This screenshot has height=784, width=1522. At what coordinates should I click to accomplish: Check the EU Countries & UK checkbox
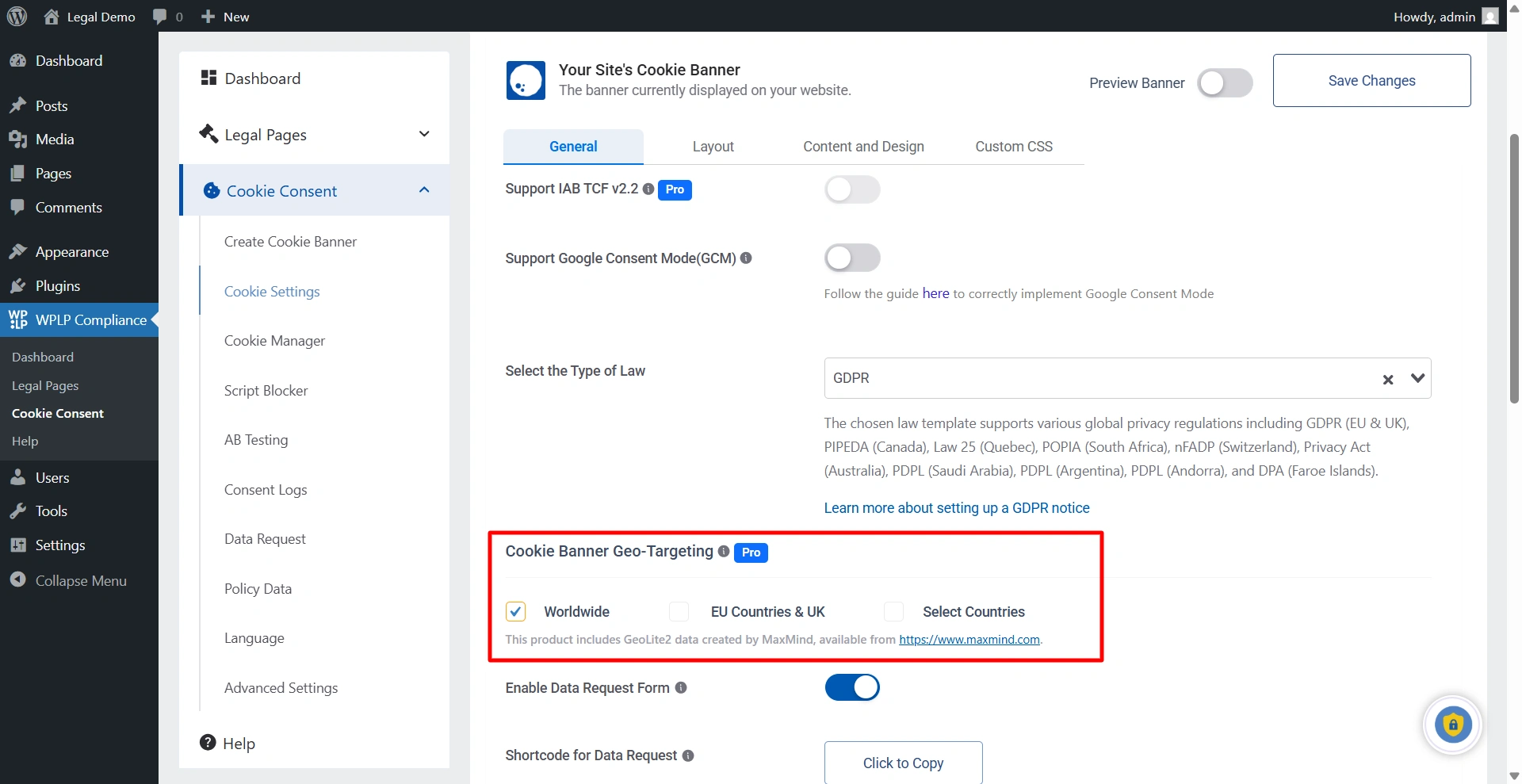[679, 612]
